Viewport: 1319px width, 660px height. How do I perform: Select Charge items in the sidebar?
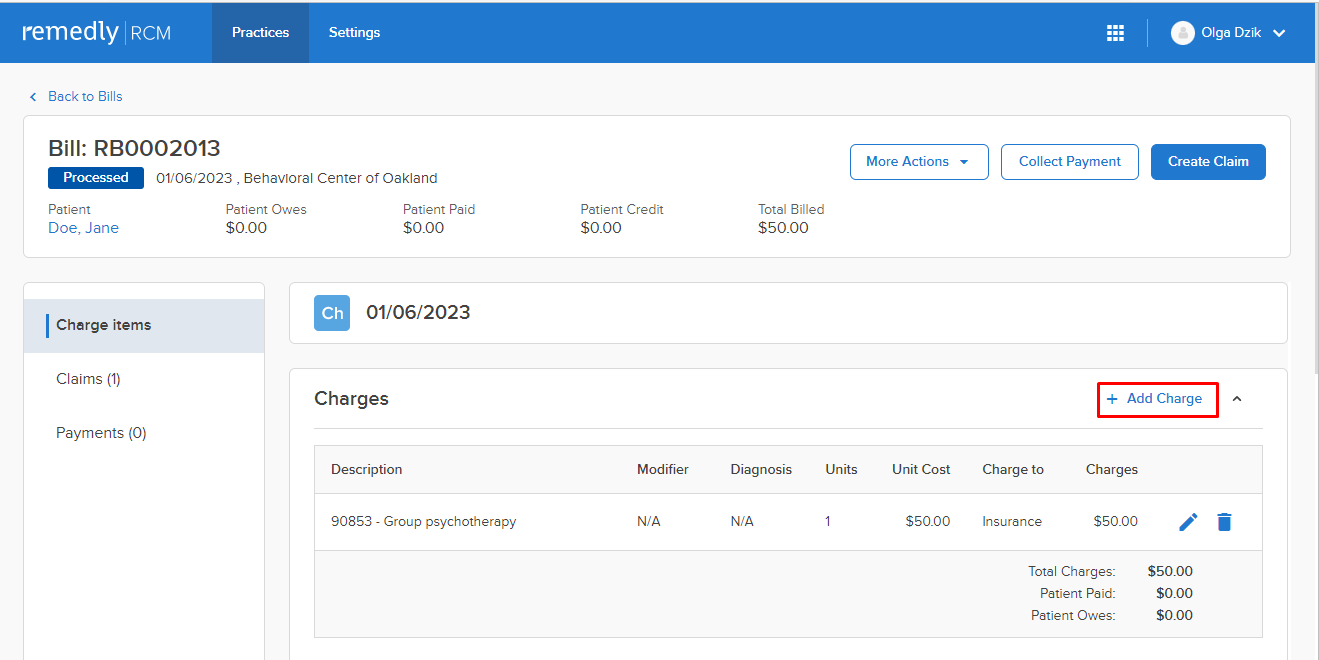pos(103,324)
